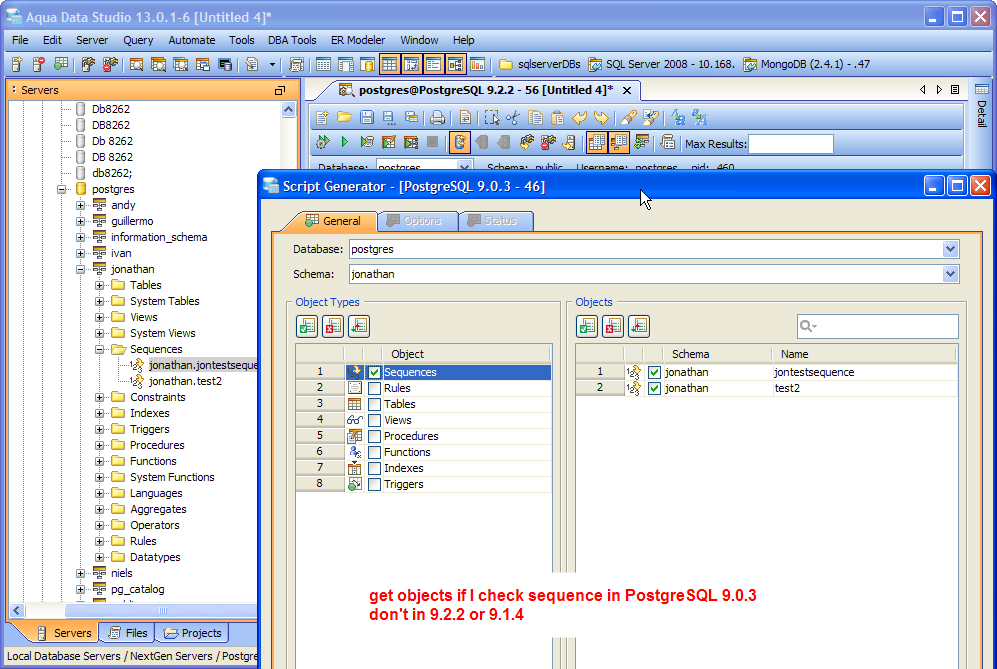
Task: Click the Objects search input field
Action: point(877,326)
